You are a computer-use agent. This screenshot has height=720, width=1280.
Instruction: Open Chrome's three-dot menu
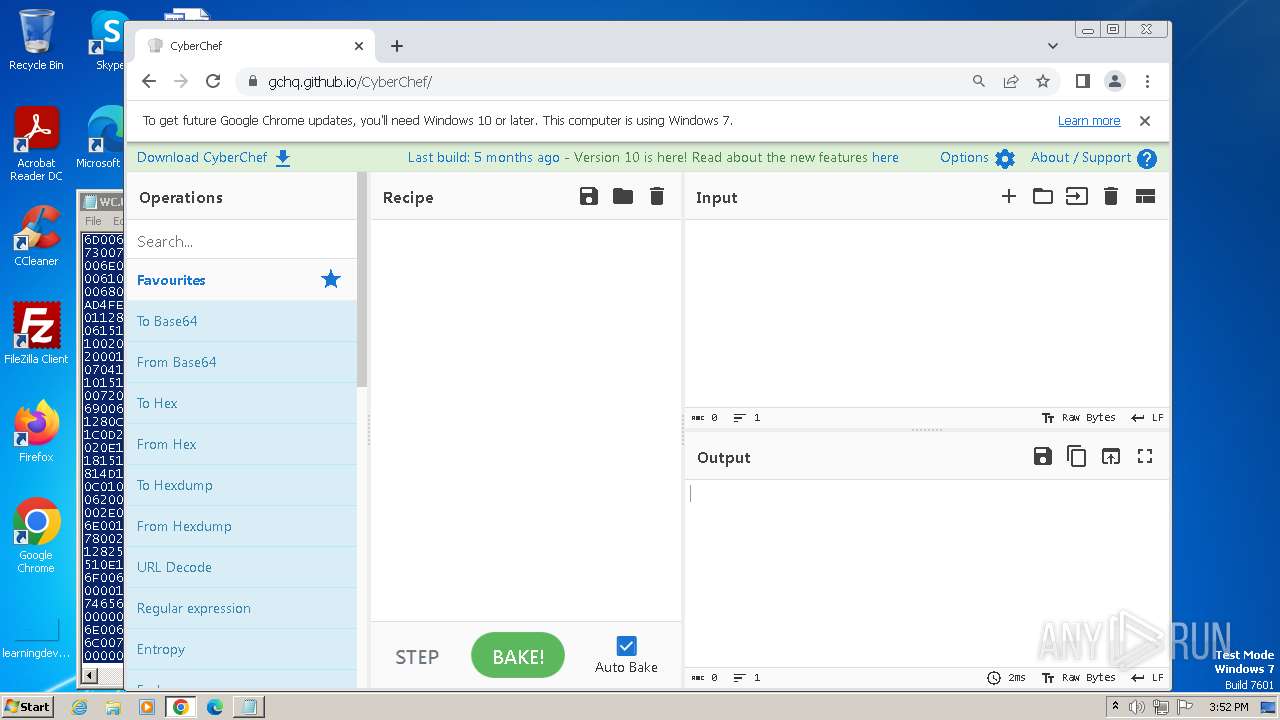(x=1147, y=82)
